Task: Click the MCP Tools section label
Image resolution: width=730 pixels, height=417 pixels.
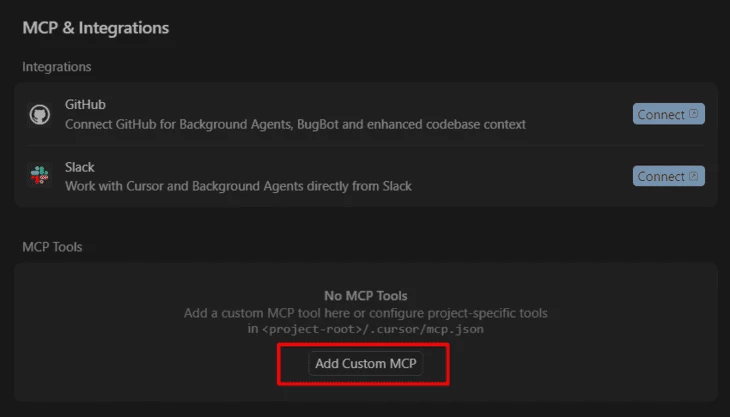Action: [52, 247]
